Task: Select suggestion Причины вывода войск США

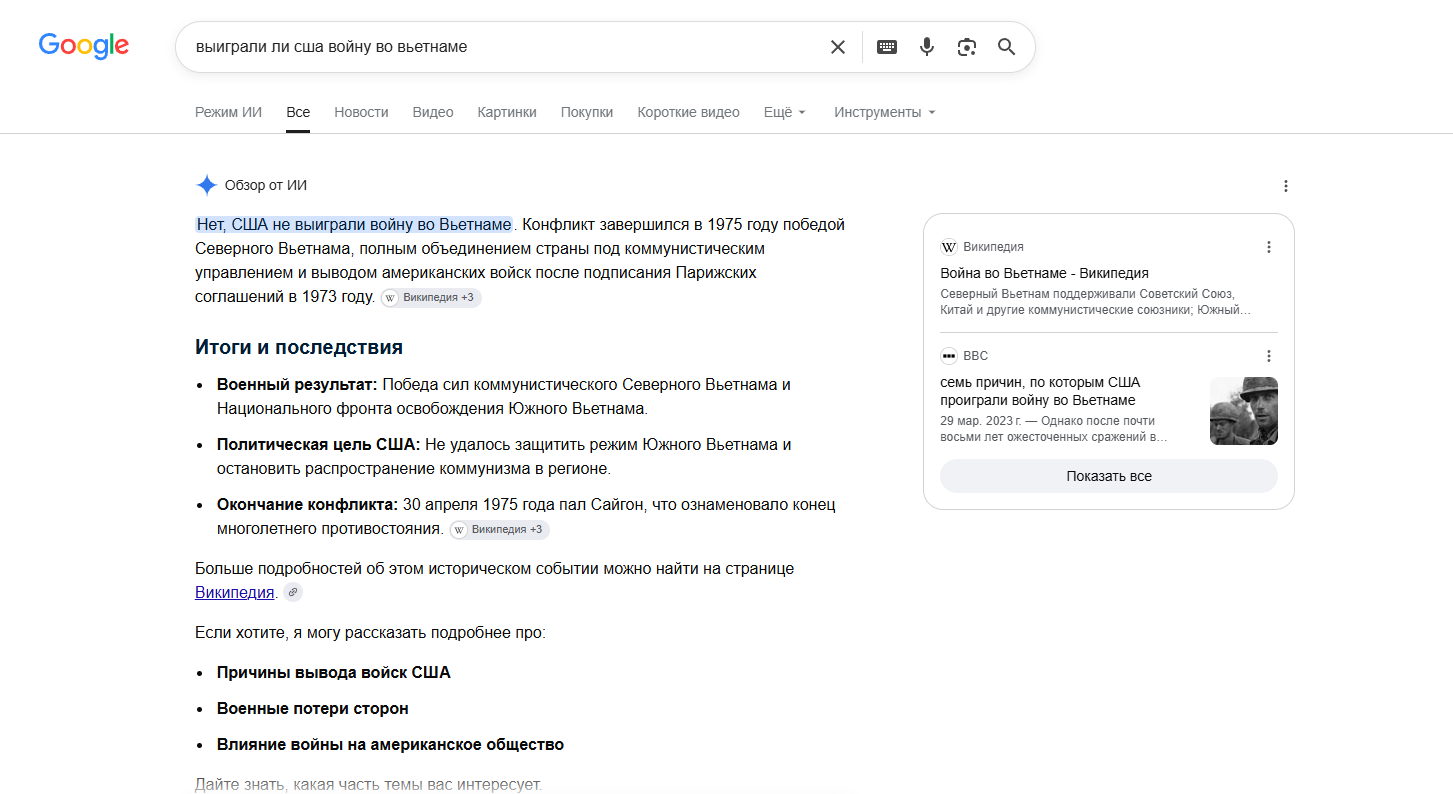Action: (x=334, y=672)
